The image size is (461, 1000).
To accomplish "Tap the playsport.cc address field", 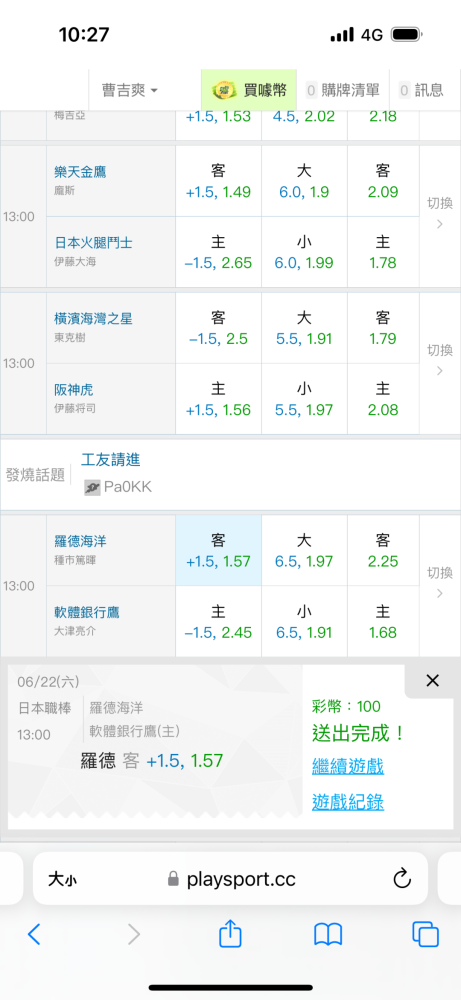I will click(x=230, y=879).
